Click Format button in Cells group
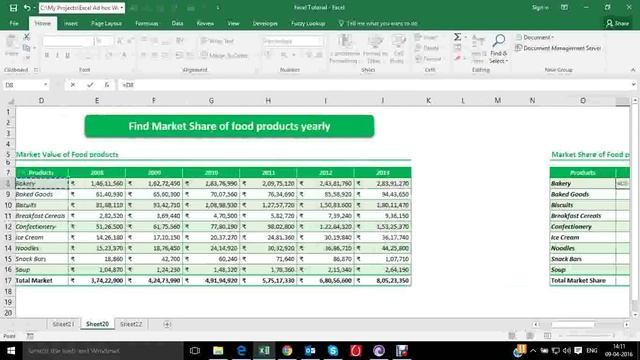The image size is (640, 360). (x=428, y=59)
